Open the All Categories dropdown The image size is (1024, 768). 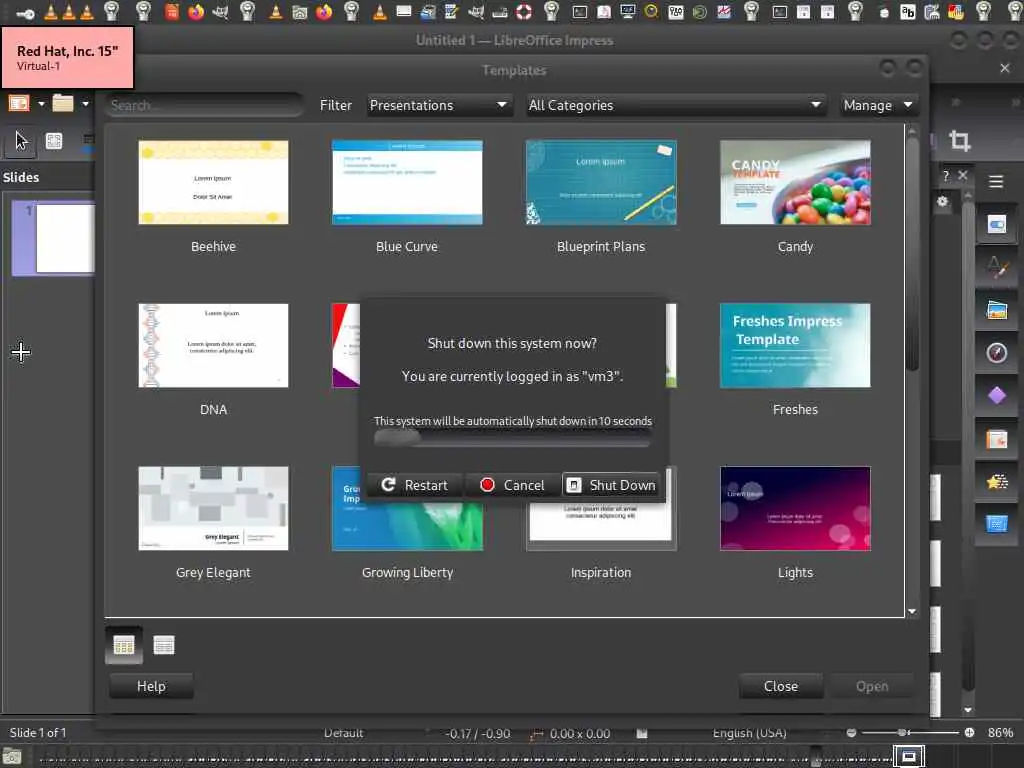pyautogui.click(x=675, y=105)
